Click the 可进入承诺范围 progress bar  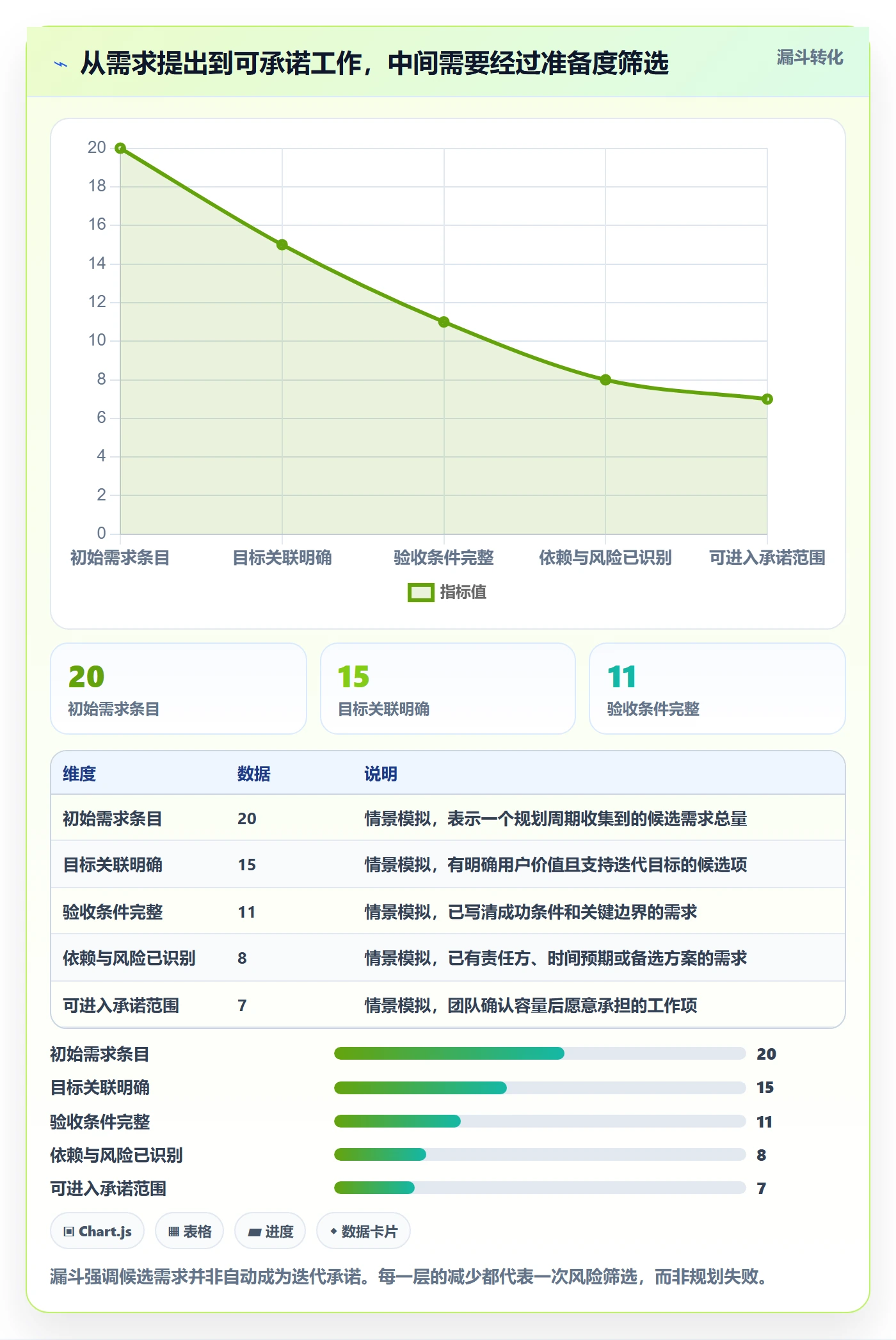click(x=540, y=1188)
